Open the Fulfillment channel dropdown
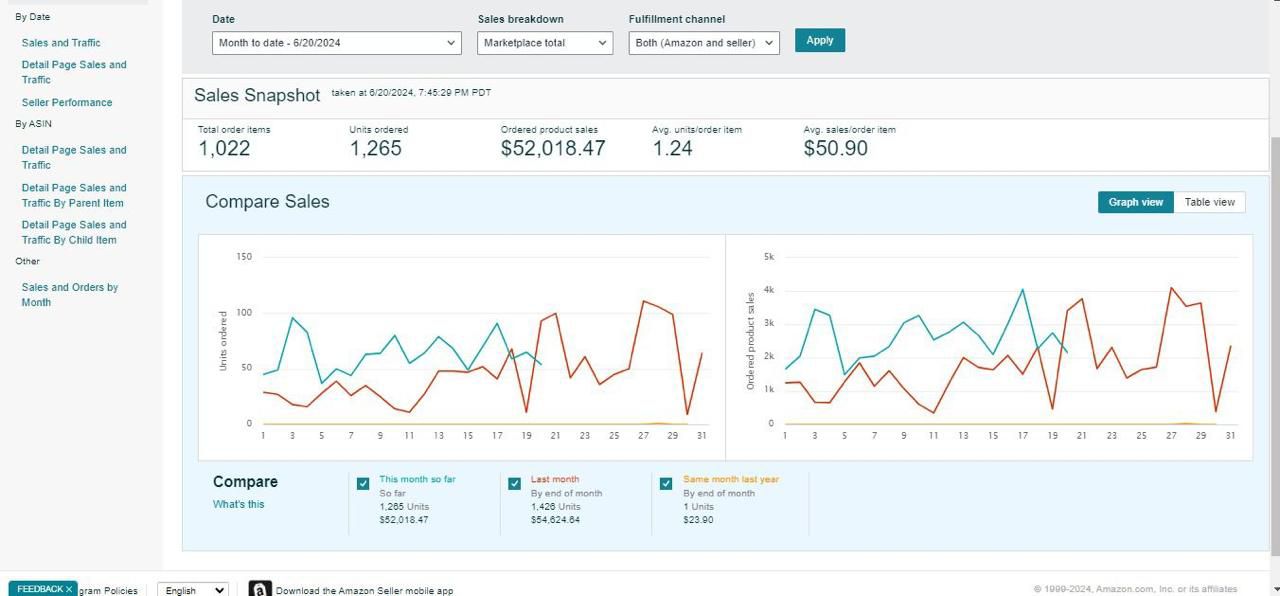This screenshot has height=596, width=1280. (x=704, y=43)
